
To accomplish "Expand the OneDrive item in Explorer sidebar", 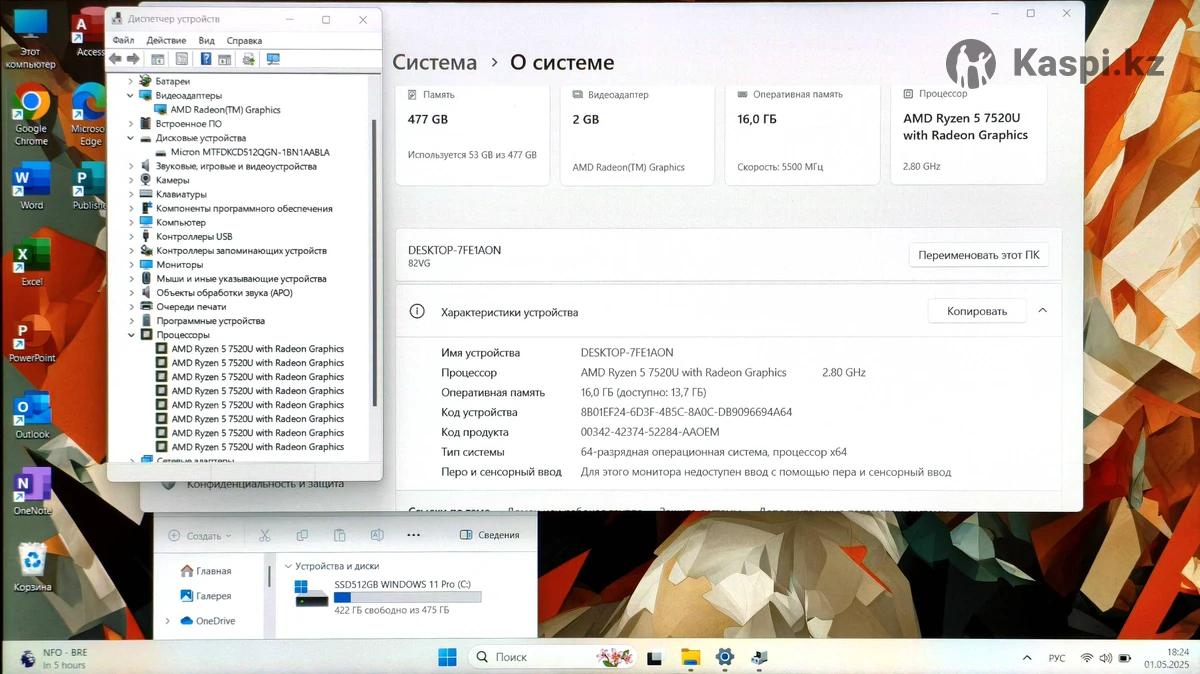I will pyautogui.click(x=167, y=621).
